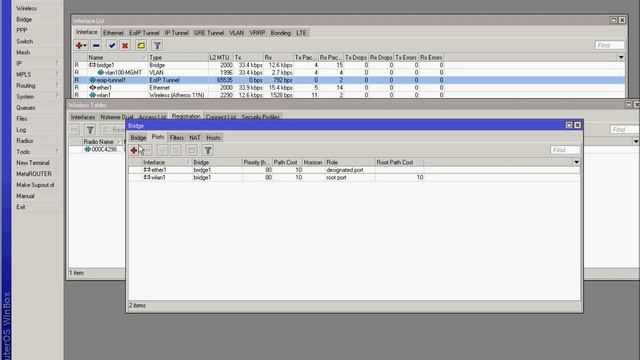
Task: Expand the System submenu in sidebar
Action: pos(57,96)
